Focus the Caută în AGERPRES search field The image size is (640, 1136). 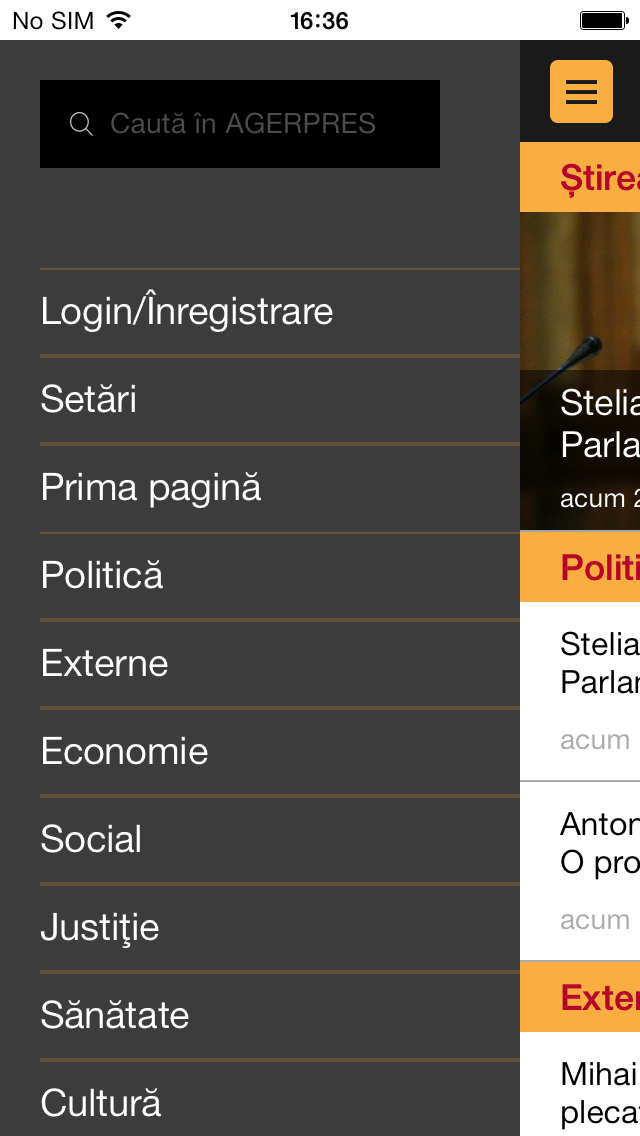pos(240,124)
